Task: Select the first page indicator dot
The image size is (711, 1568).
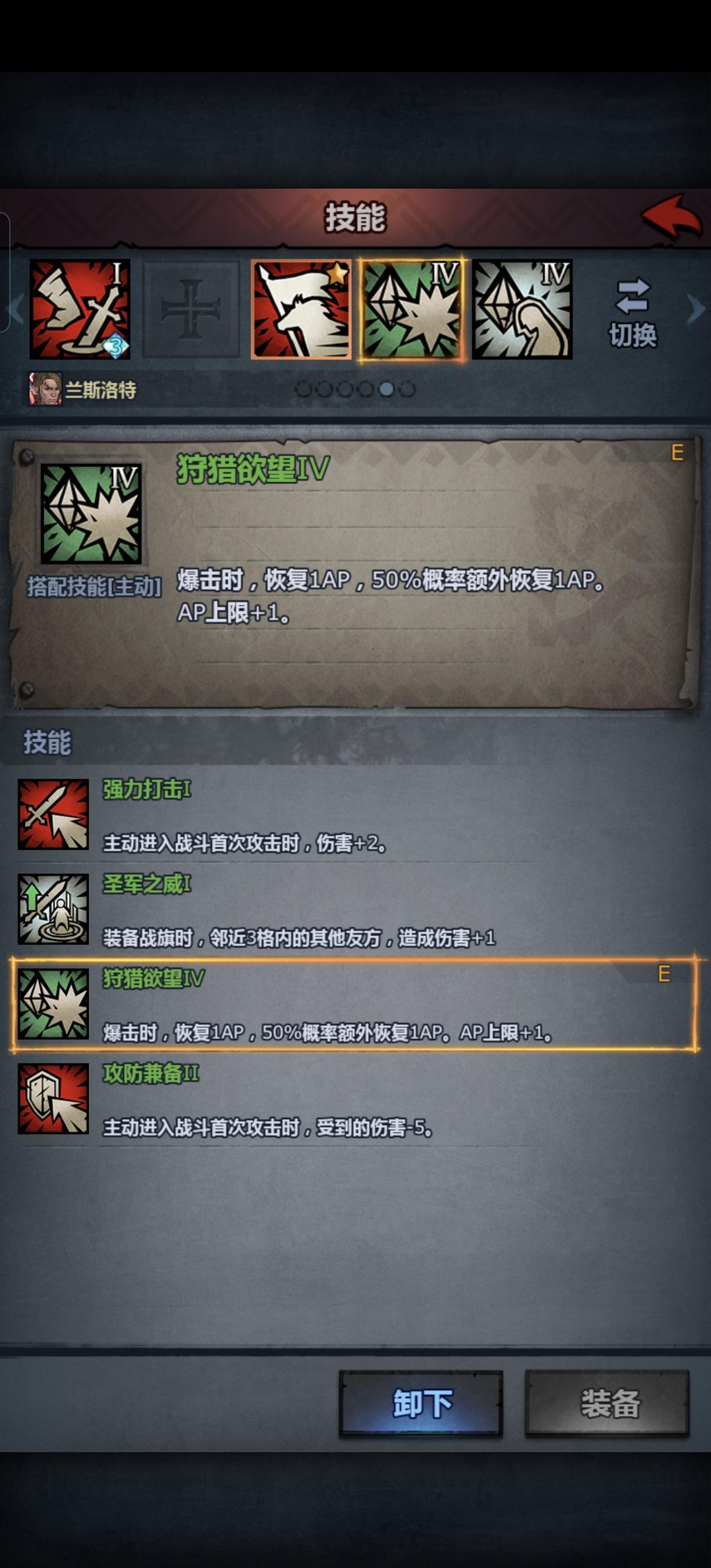Action: [x=303, y=389]
